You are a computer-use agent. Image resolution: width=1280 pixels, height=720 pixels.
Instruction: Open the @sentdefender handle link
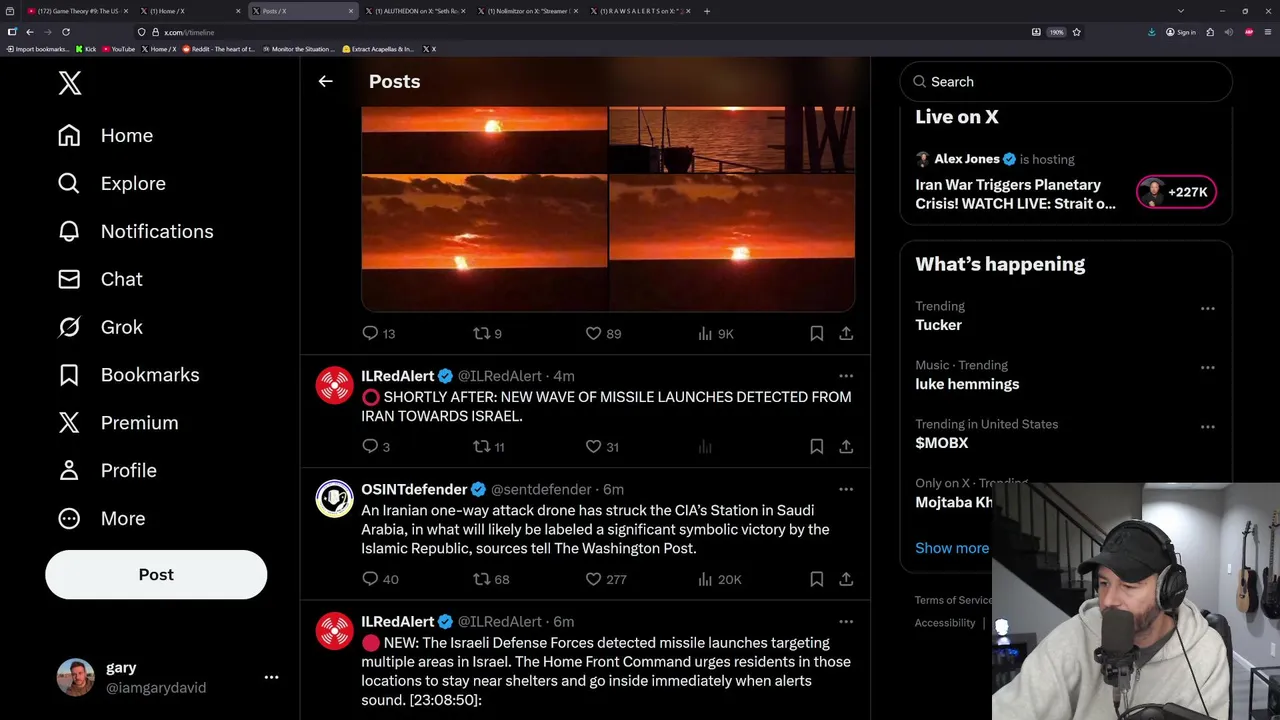click(541, 489)
